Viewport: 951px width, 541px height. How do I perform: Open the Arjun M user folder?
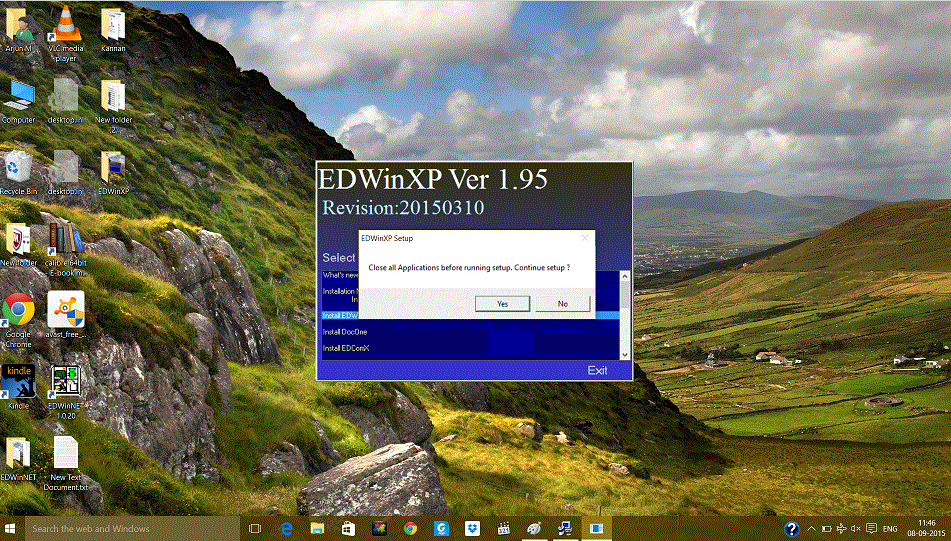click(x=18, y=30)
